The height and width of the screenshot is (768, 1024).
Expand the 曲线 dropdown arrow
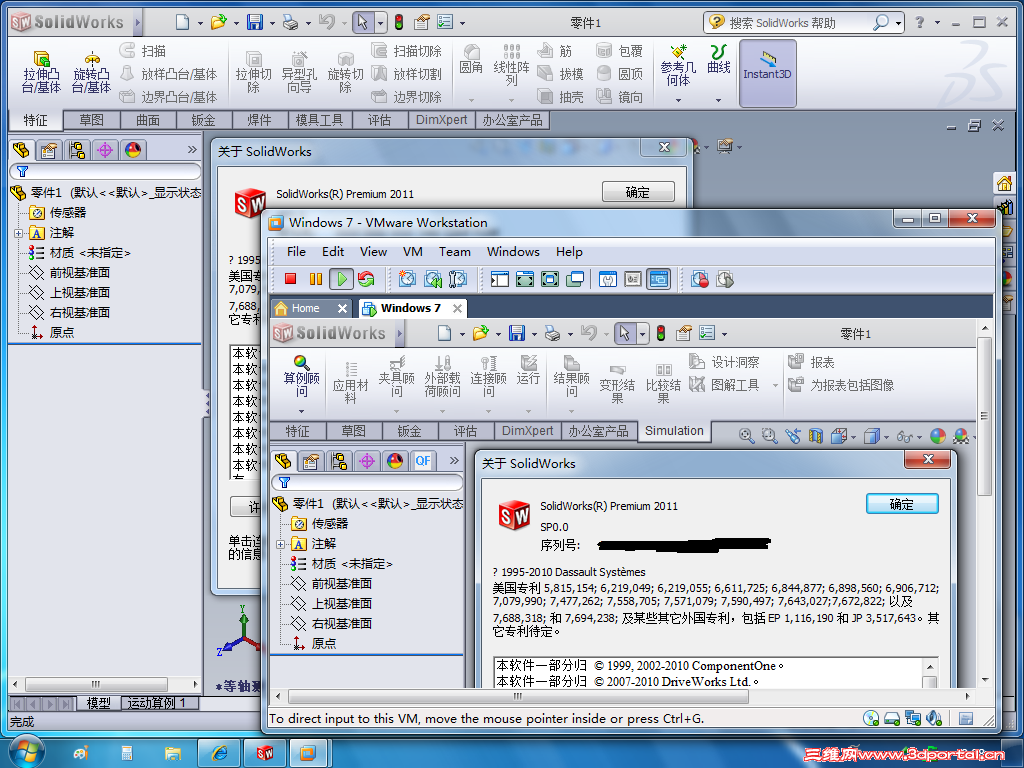pyautogui.click(x=718, y=101)
